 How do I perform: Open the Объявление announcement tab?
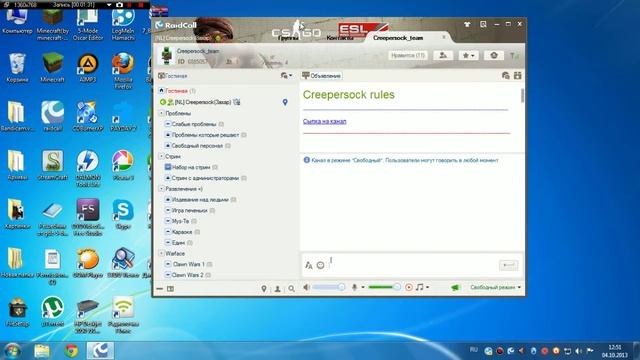322,76
